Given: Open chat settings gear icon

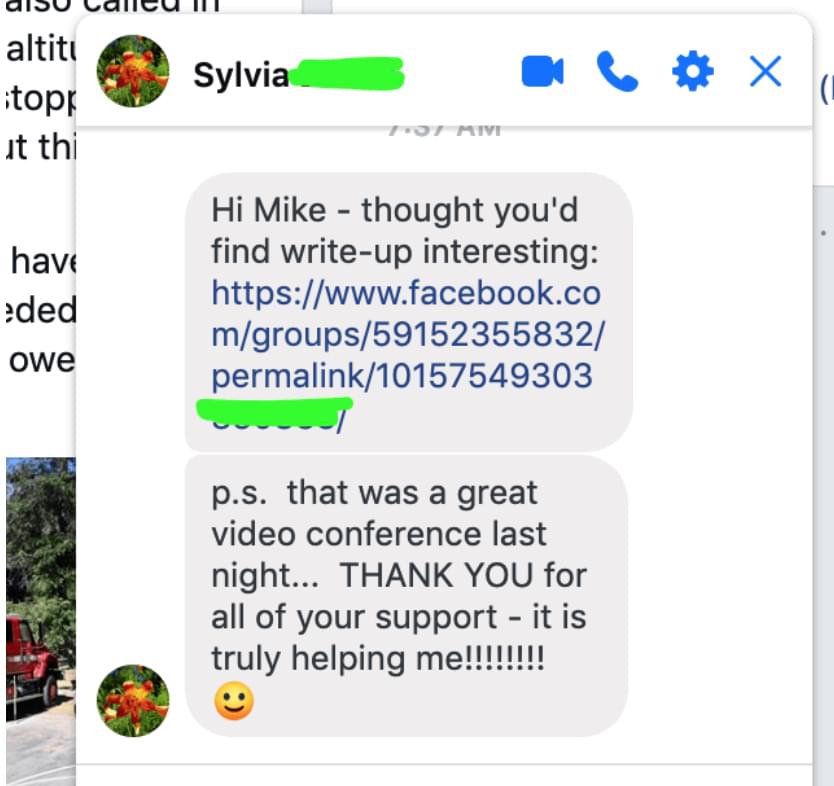Looking at the screenshot, I should click(693, 71).
